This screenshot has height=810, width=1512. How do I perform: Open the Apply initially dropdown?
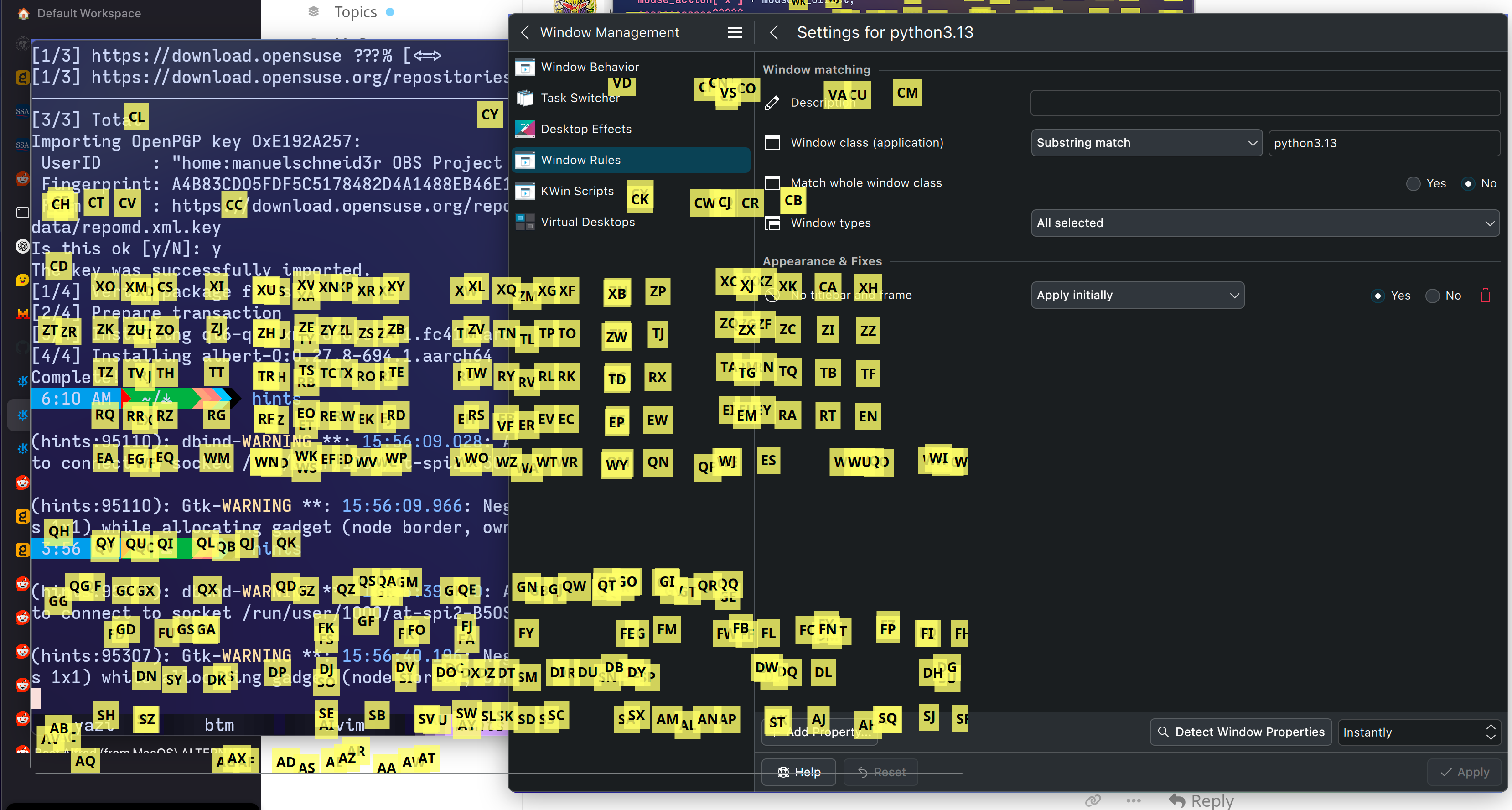[x=1137, y=295]
